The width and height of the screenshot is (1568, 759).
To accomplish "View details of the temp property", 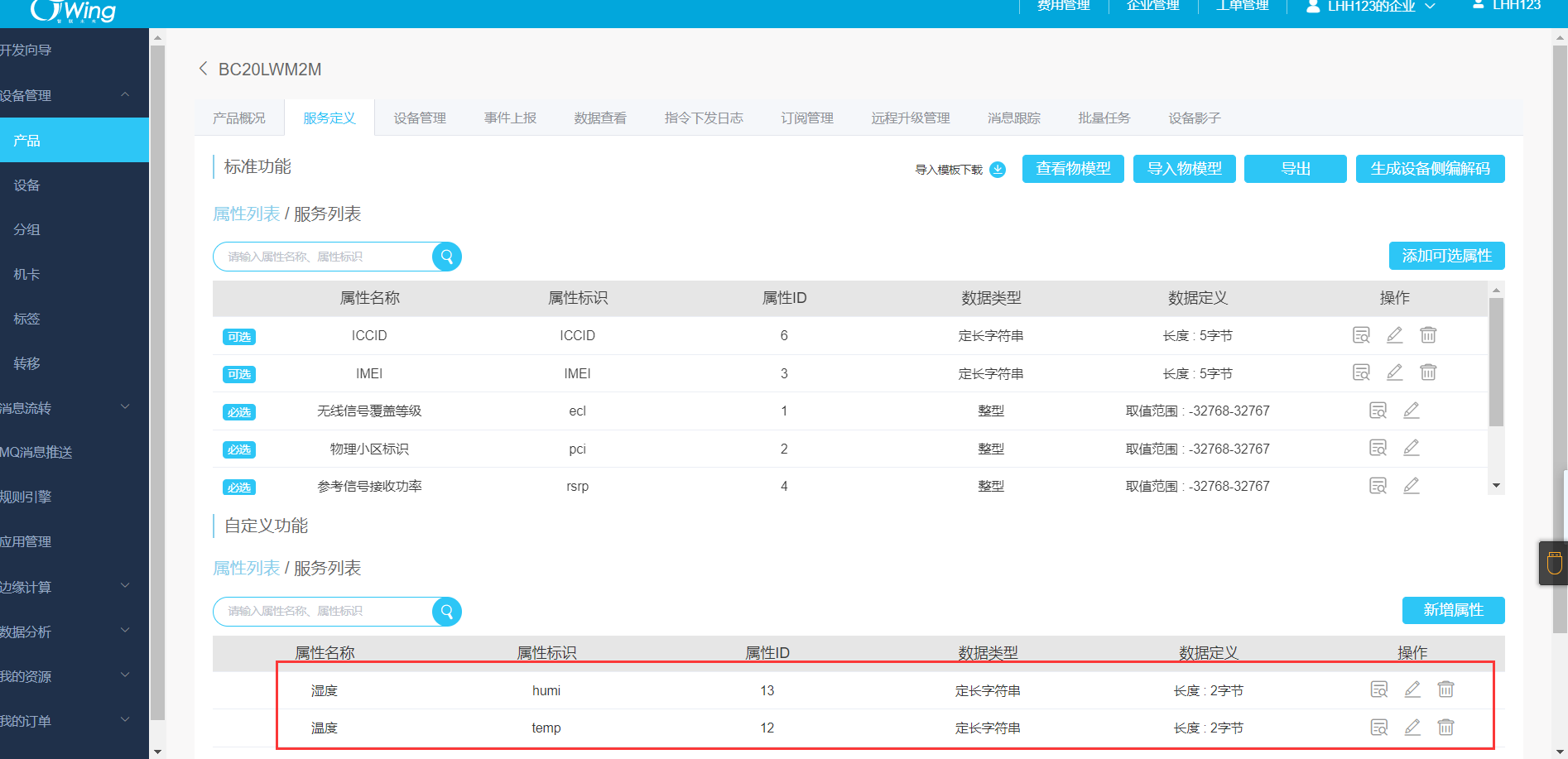I will click(1379, 728).
